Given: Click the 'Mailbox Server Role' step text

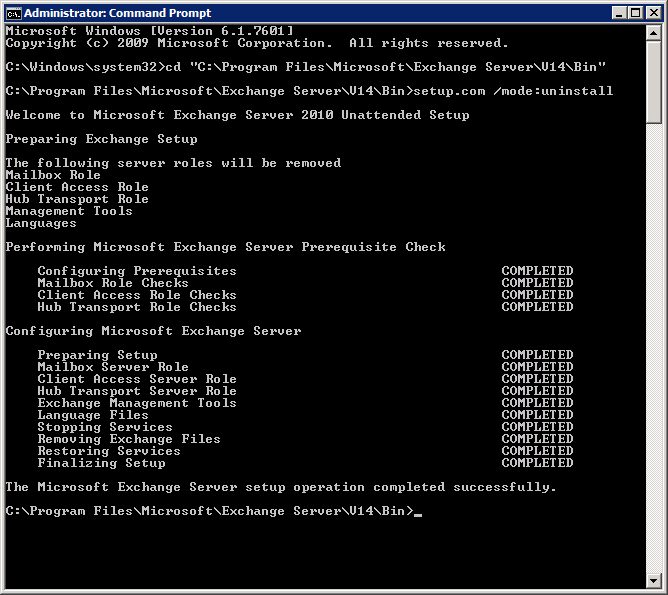Looking at the screenshot, I should (113, 367).
